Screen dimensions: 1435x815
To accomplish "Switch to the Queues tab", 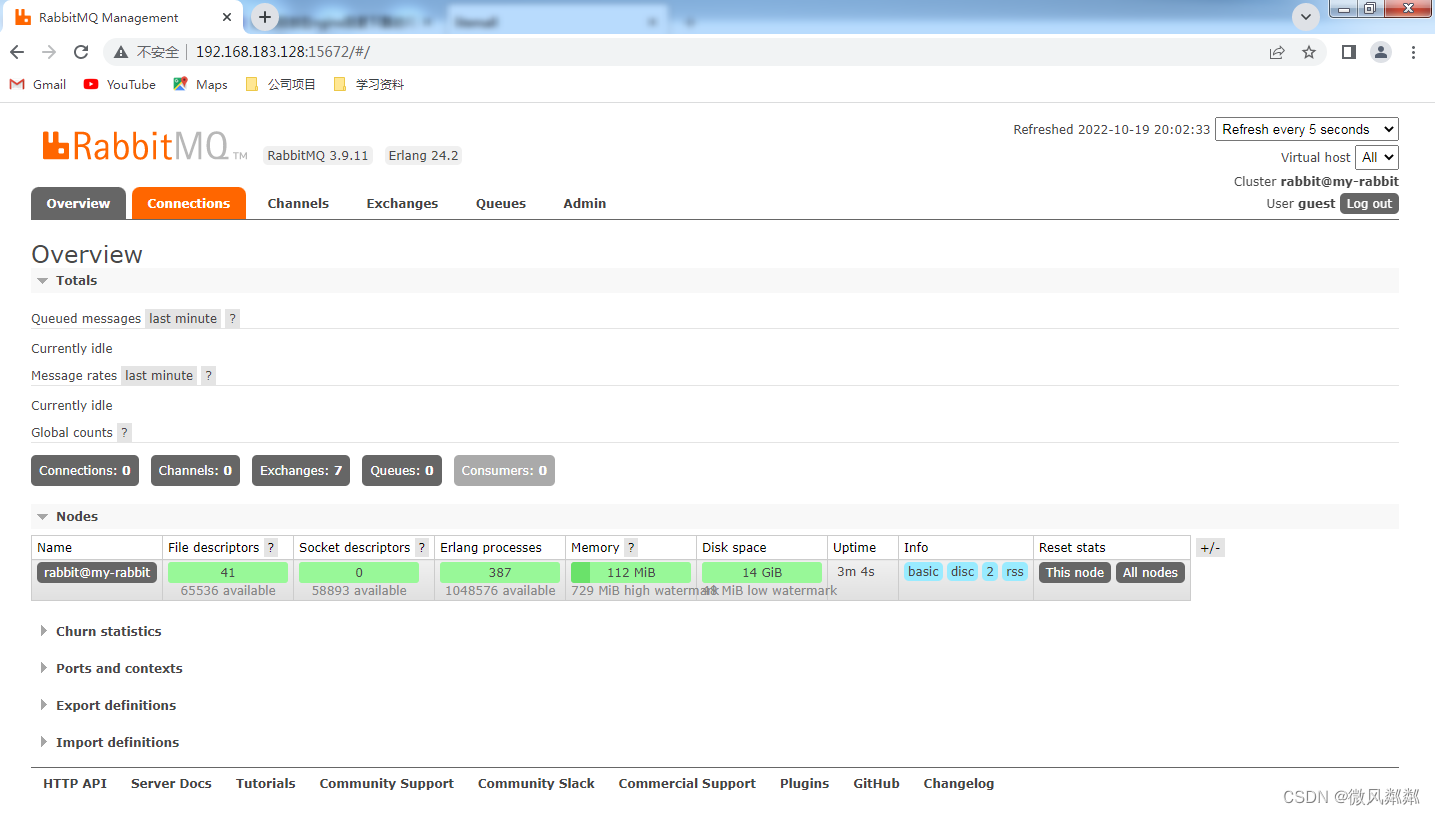I will (x=501, y=203).
